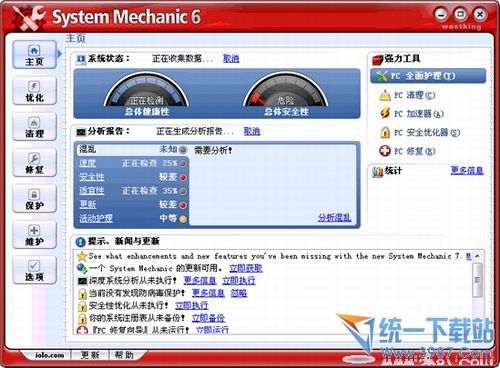The image size is (500, 368).
Task: Launch PC 清理 tool with broom icon
Action: [x=407, y=95]
